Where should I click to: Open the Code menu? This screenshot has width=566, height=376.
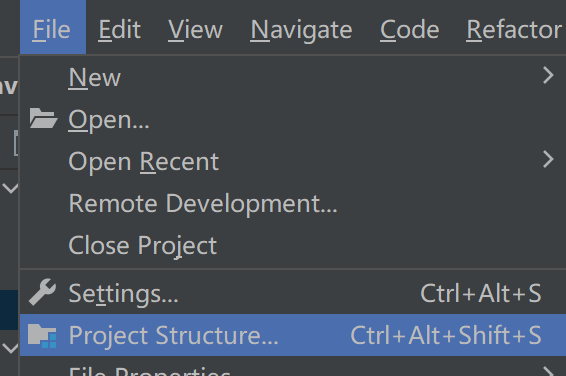(410, 30)
